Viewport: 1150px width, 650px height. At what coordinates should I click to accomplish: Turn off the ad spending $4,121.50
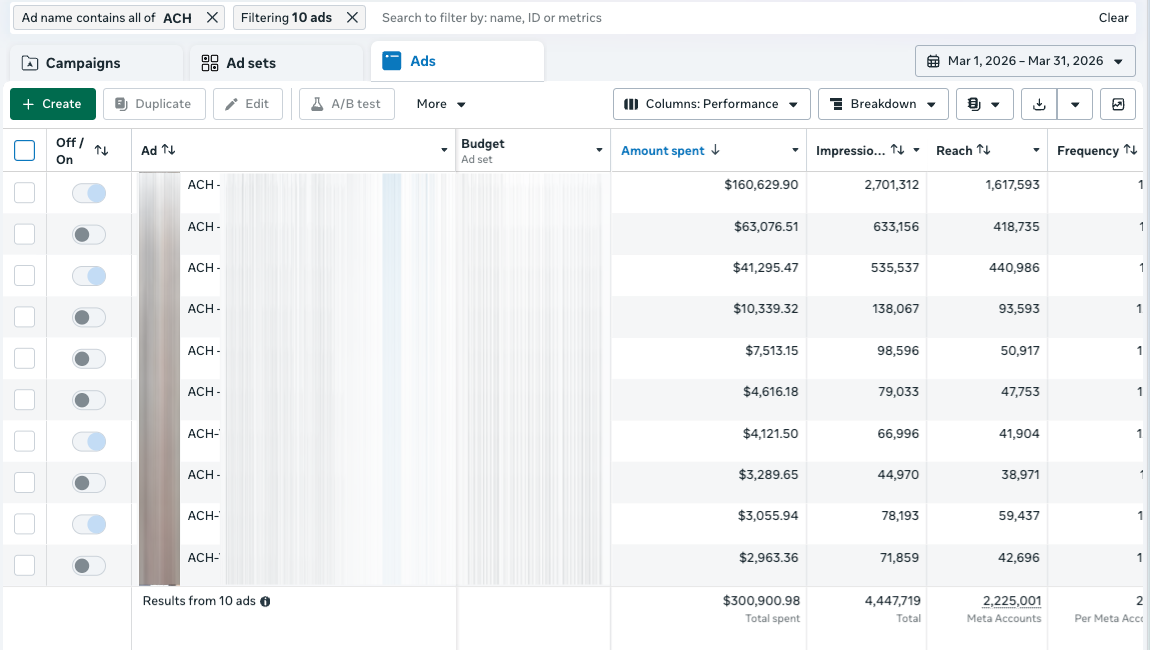[x=89, y=442]
